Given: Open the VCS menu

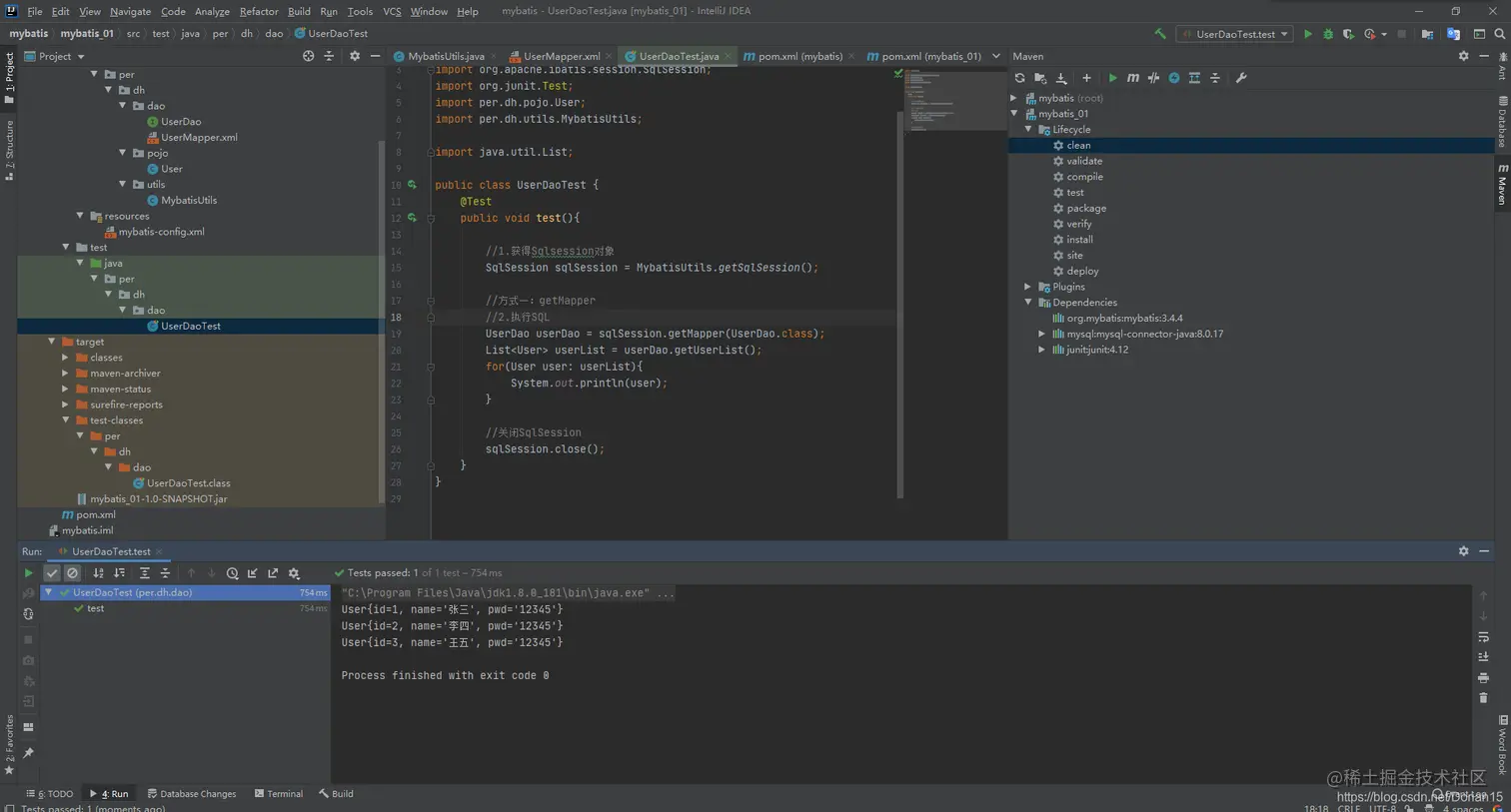Looking at the screenshot, I should pyautogui.click(x=392, y=11).
